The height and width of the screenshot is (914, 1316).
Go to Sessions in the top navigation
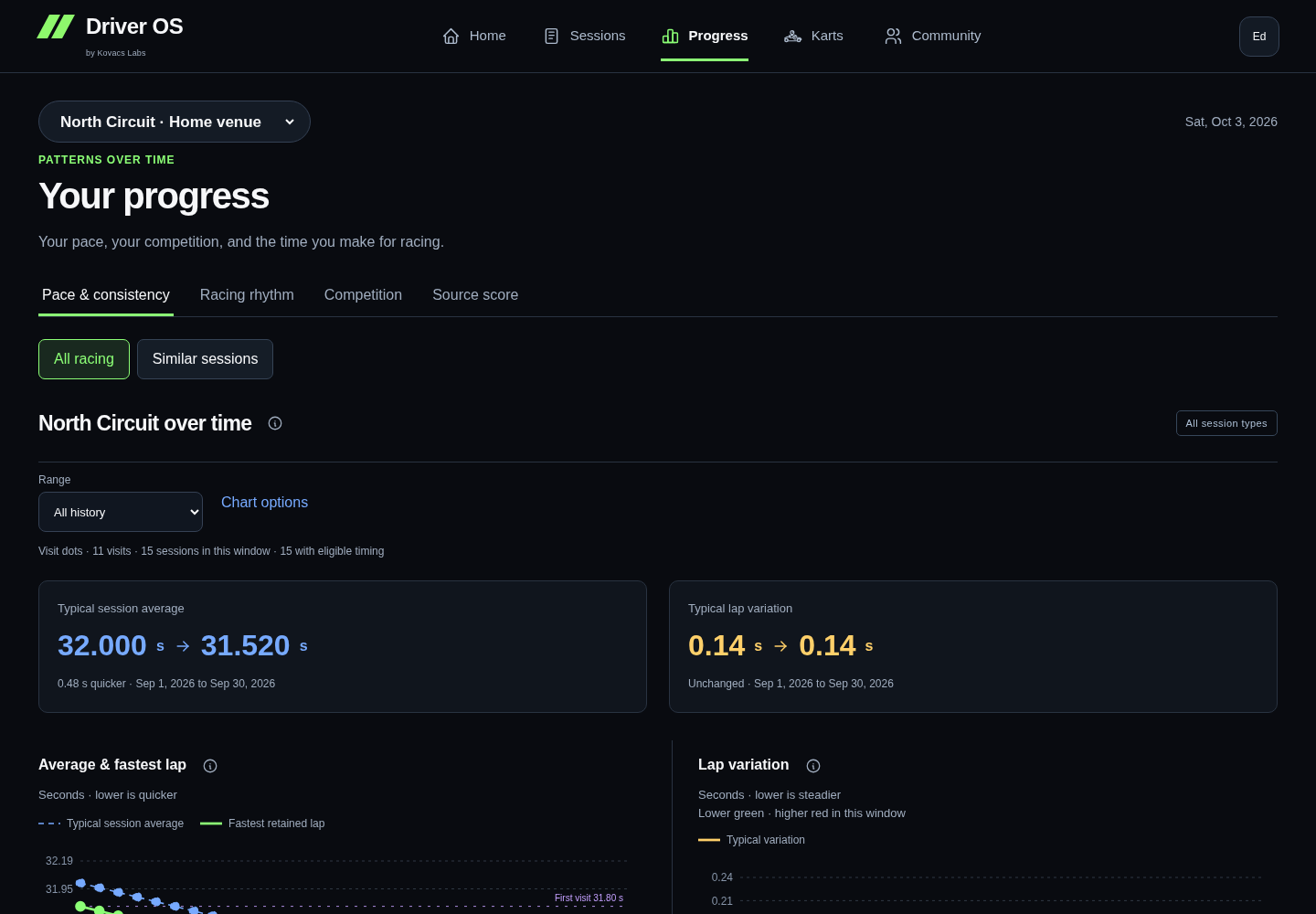pyautogui.click(x=584, y=36)
